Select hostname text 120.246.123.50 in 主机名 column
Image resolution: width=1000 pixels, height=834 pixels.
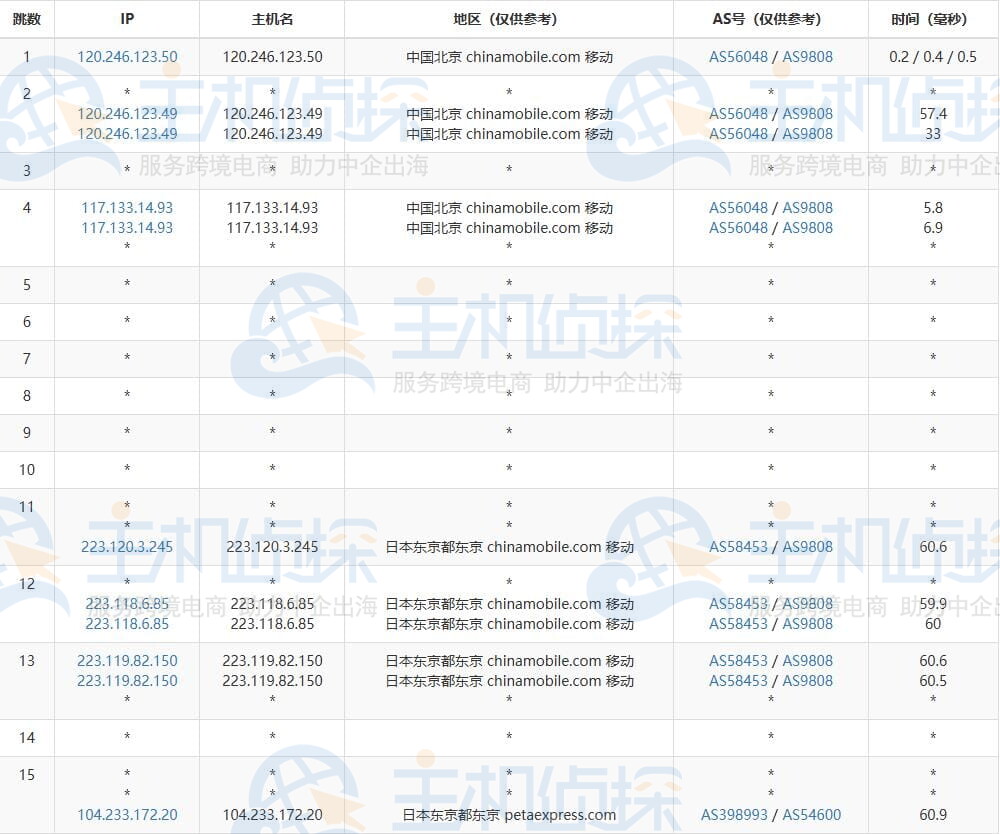[x=272, y=57]
